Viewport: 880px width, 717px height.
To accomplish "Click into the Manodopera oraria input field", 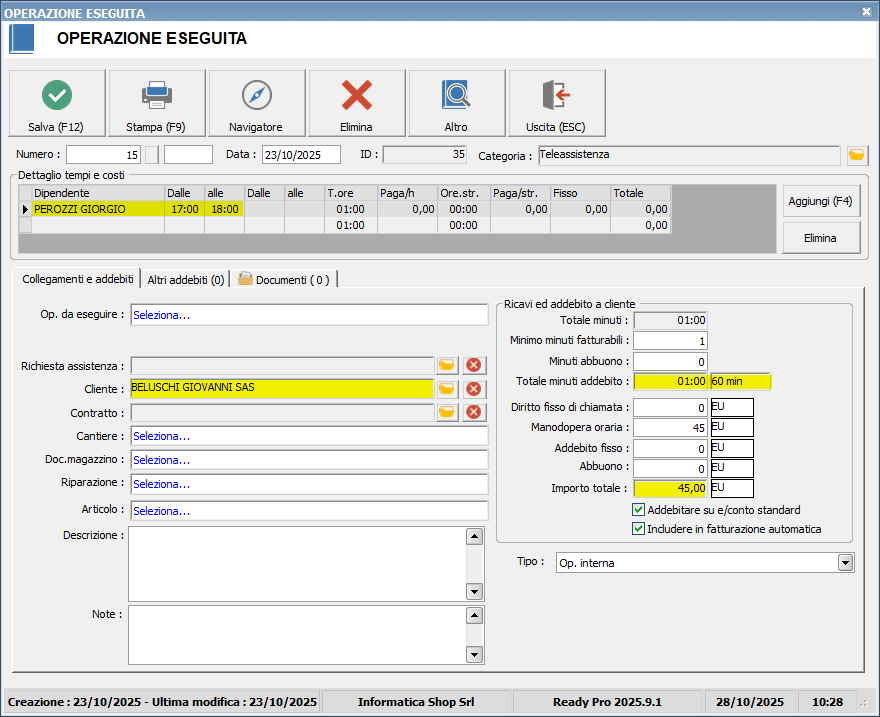I will pos(670,428).
